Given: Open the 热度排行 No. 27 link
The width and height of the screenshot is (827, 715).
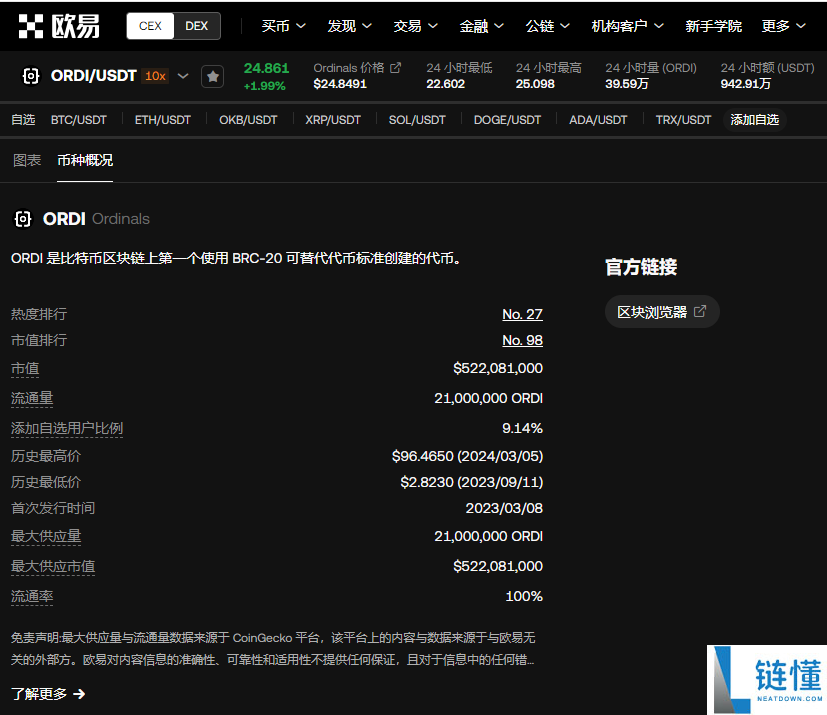Looking at the screenshot, I should tap(522, 314).
